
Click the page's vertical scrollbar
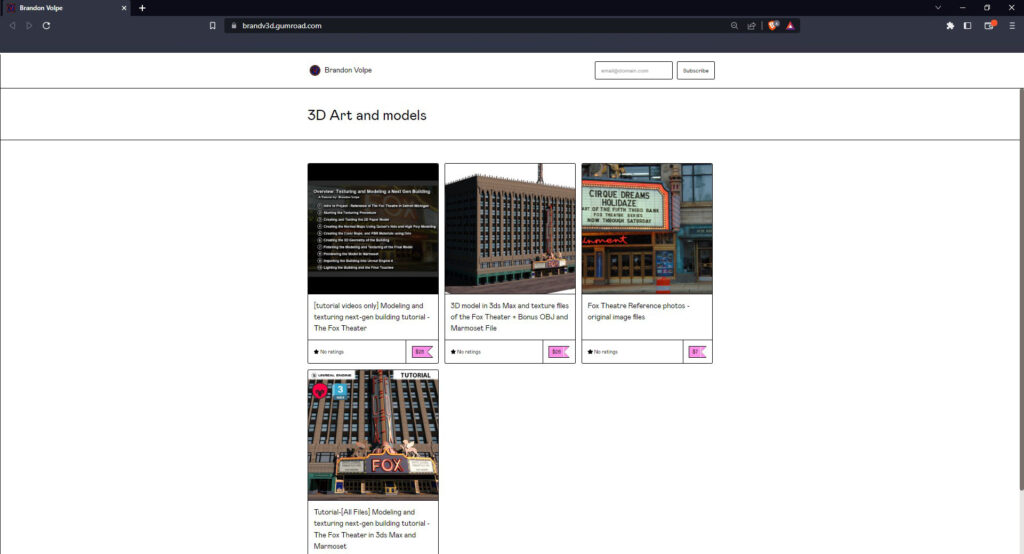(1019, 300)
